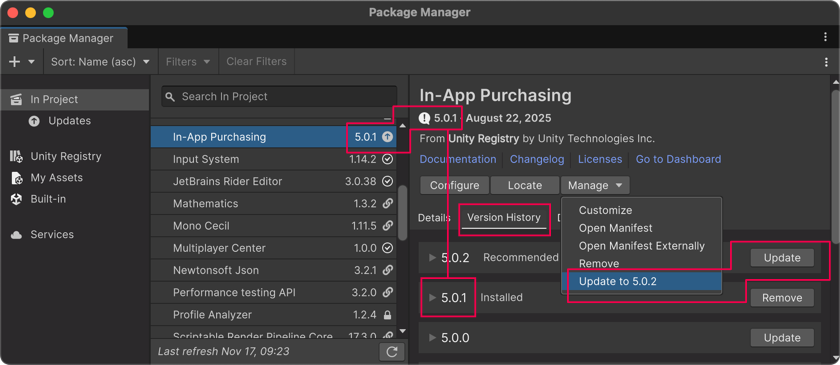Choose Customize from the Manage menu

(x=641, y=210)
